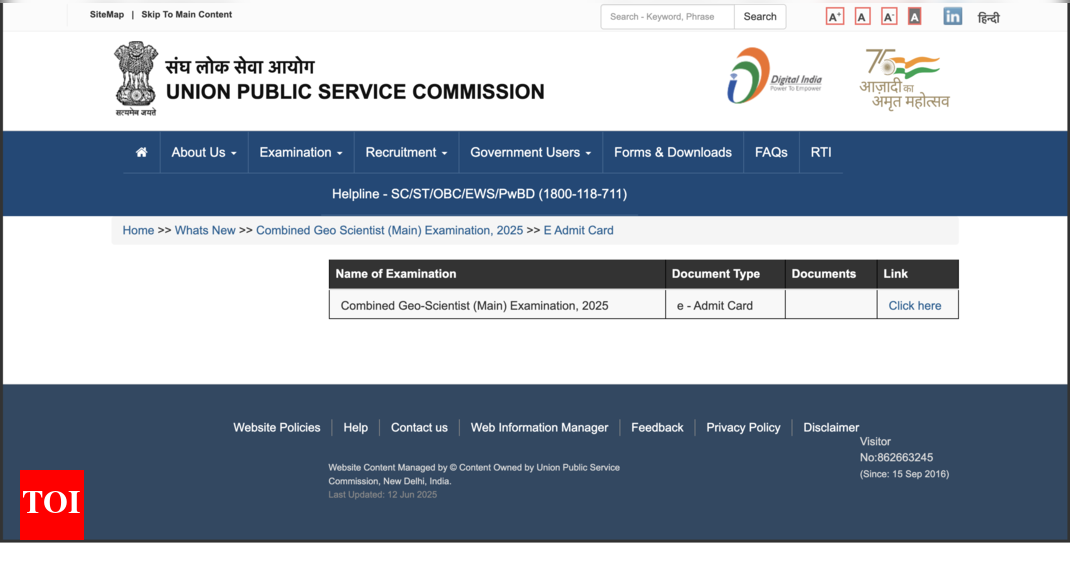Click the Home icon in navigation bar

pyautogui.click(x=141, y=153)
